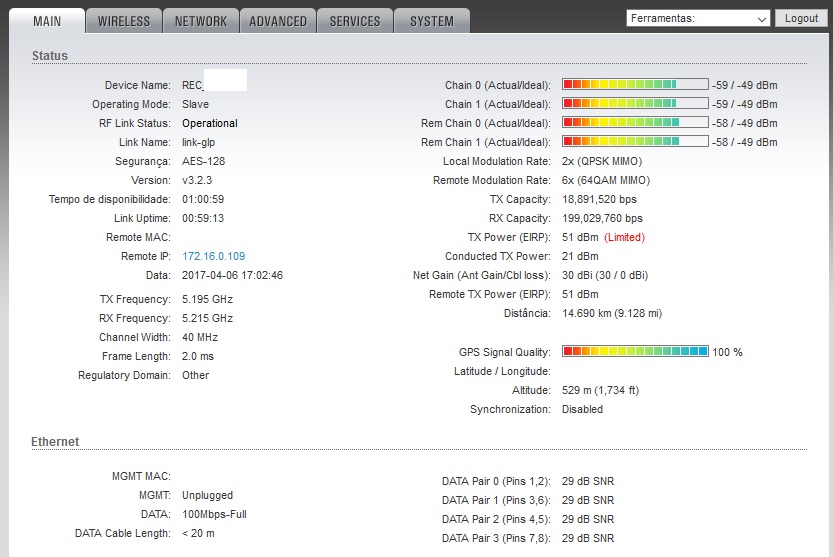Open the NETWORK tab

coord(200,21)
